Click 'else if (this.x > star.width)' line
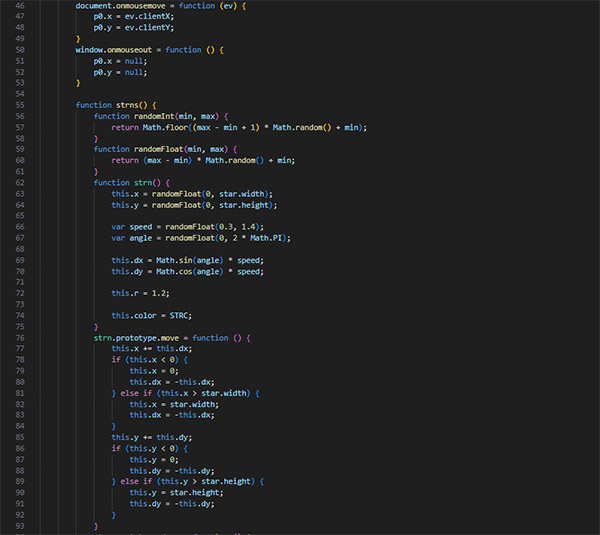Image resolution: width=600 pixels, height=535 pixels. coord(185,393)
